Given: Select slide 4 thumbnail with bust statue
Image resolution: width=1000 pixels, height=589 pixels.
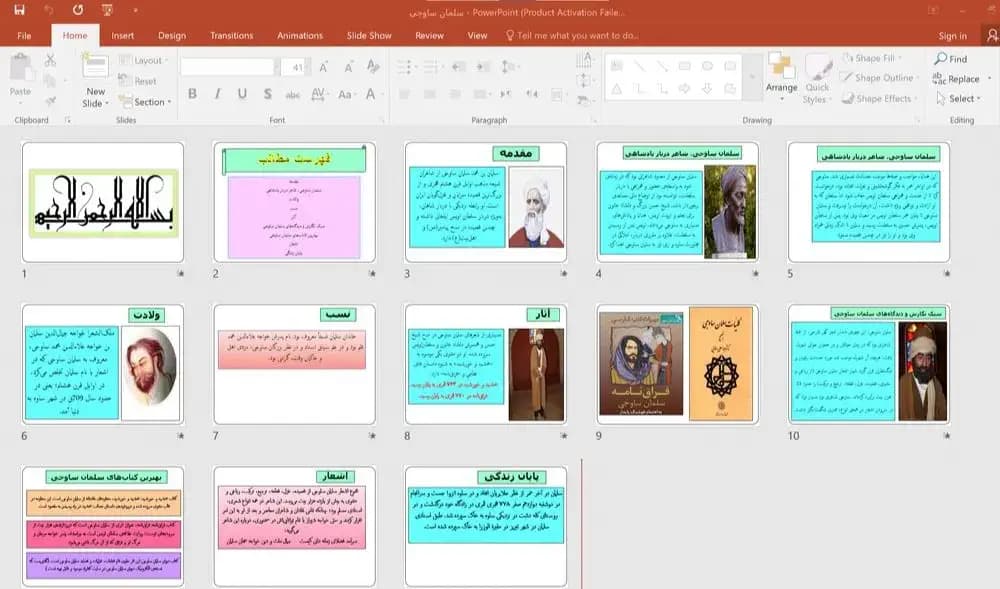Looking at the screenshot, I should (677, 202).
